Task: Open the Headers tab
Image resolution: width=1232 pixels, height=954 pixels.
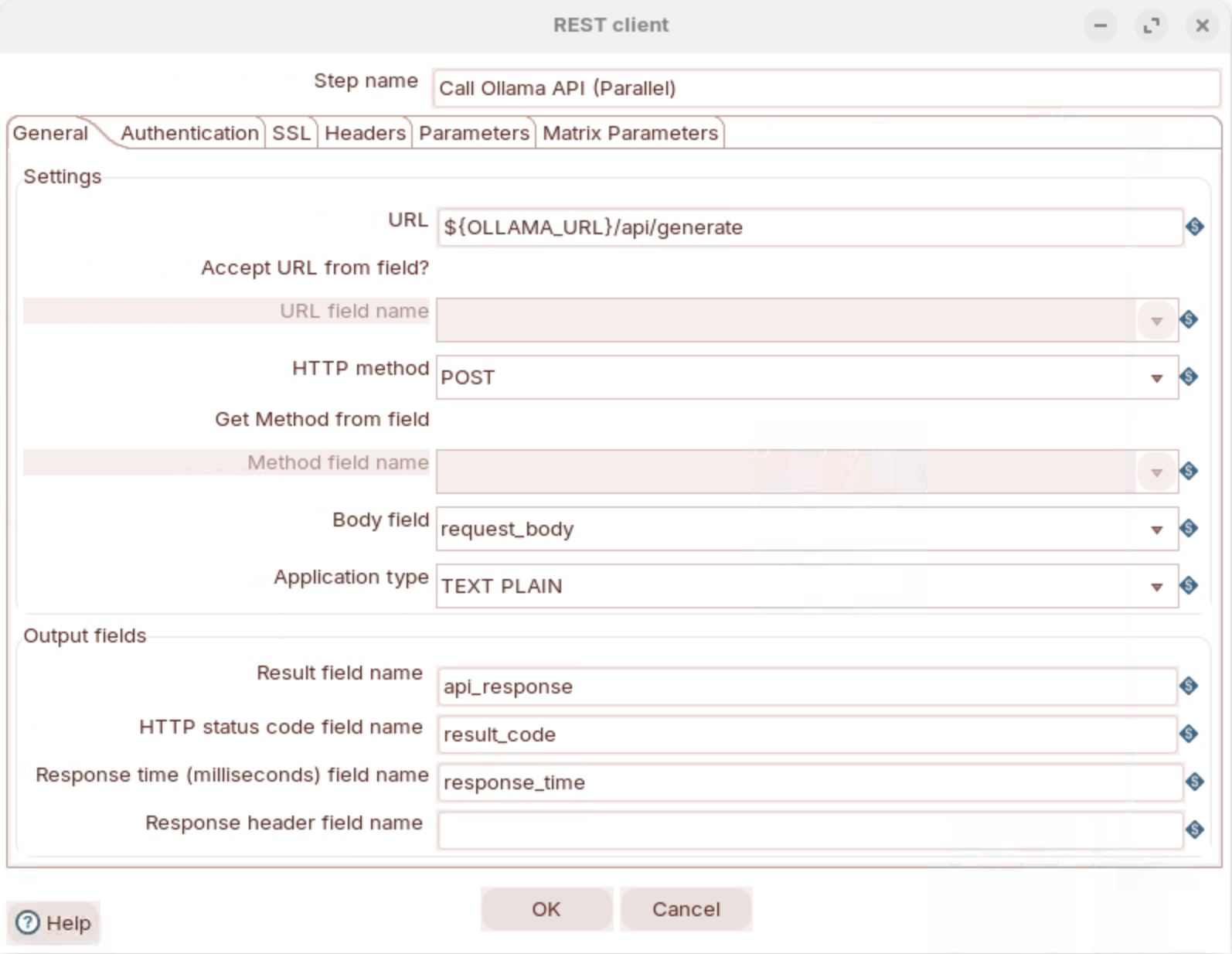Action: click(365, 133)
